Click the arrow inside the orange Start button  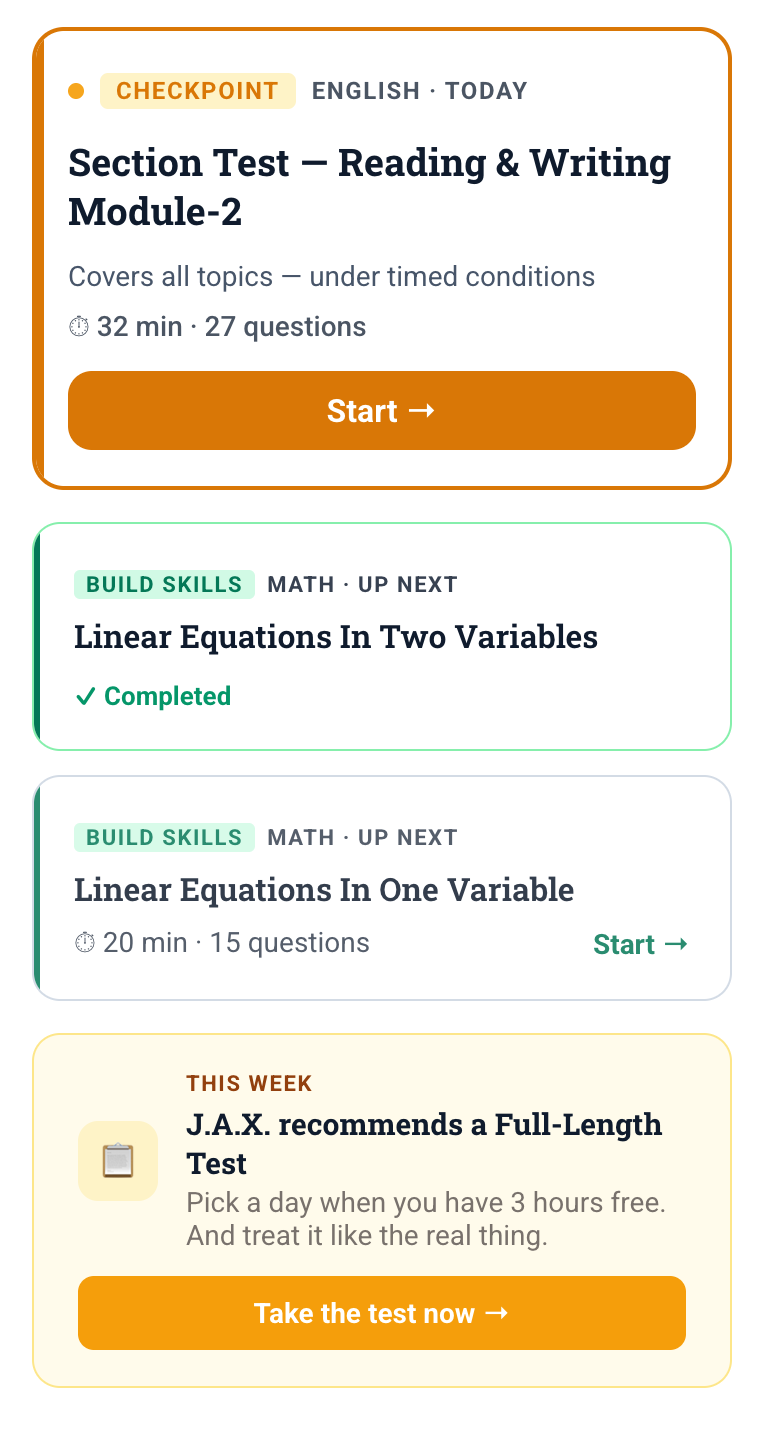tap(424, 410)
